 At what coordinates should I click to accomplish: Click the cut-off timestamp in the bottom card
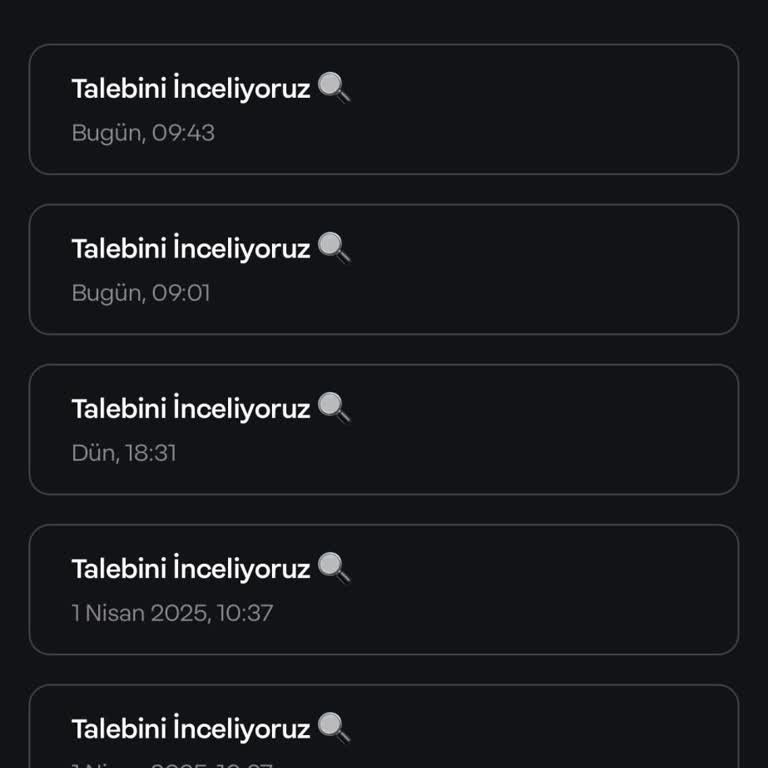(x=172, y=763)
